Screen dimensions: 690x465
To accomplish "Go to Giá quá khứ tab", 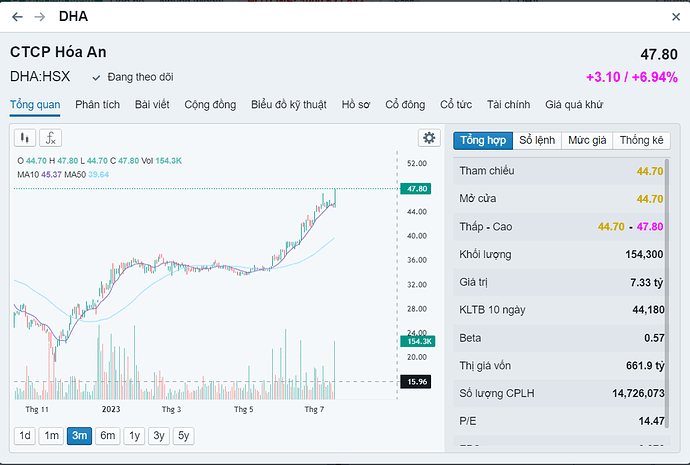I will pyautogui.click(x=574, y=104).
